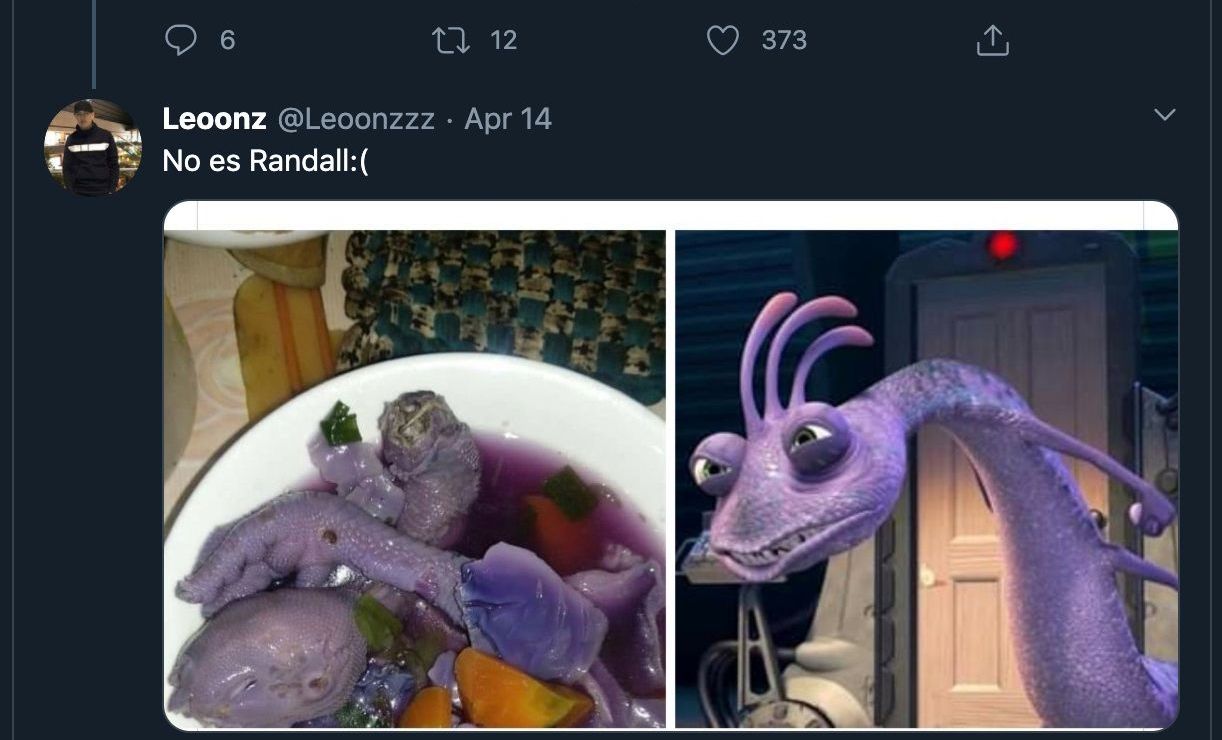Click the retweet arrows icon
Image resolution: width=1222 pixels, height=740 pixels.
pyautogui.click(x=450, y=40)
